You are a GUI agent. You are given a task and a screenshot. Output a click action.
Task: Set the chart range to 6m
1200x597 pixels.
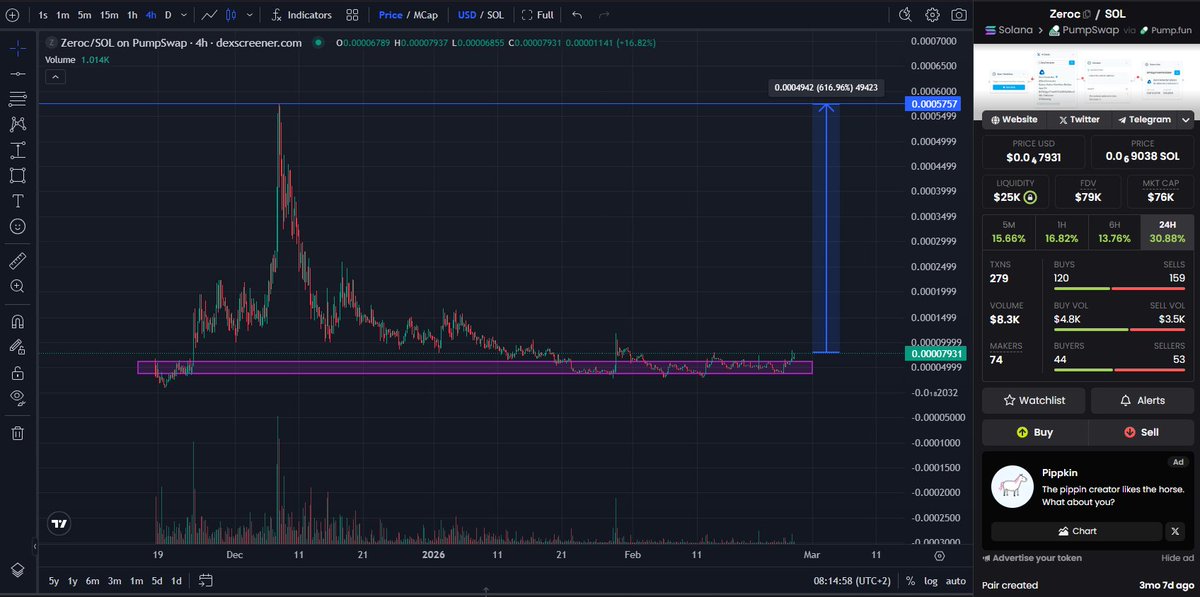click(92, 581)
